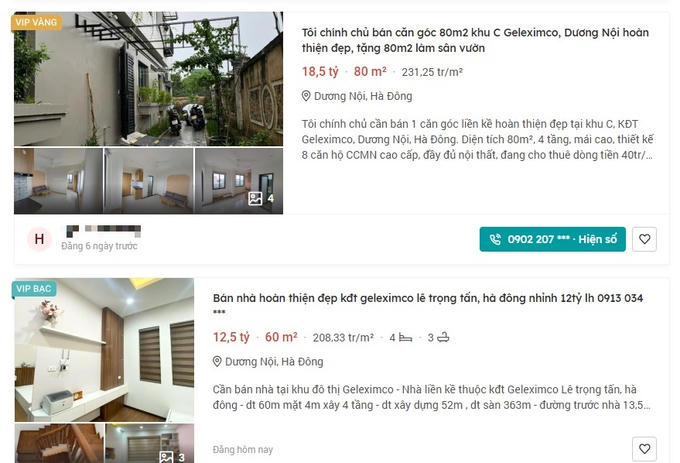
Task: Click the location pin beside first Dương Nội, Hà Đông
Action: (306, 96)
